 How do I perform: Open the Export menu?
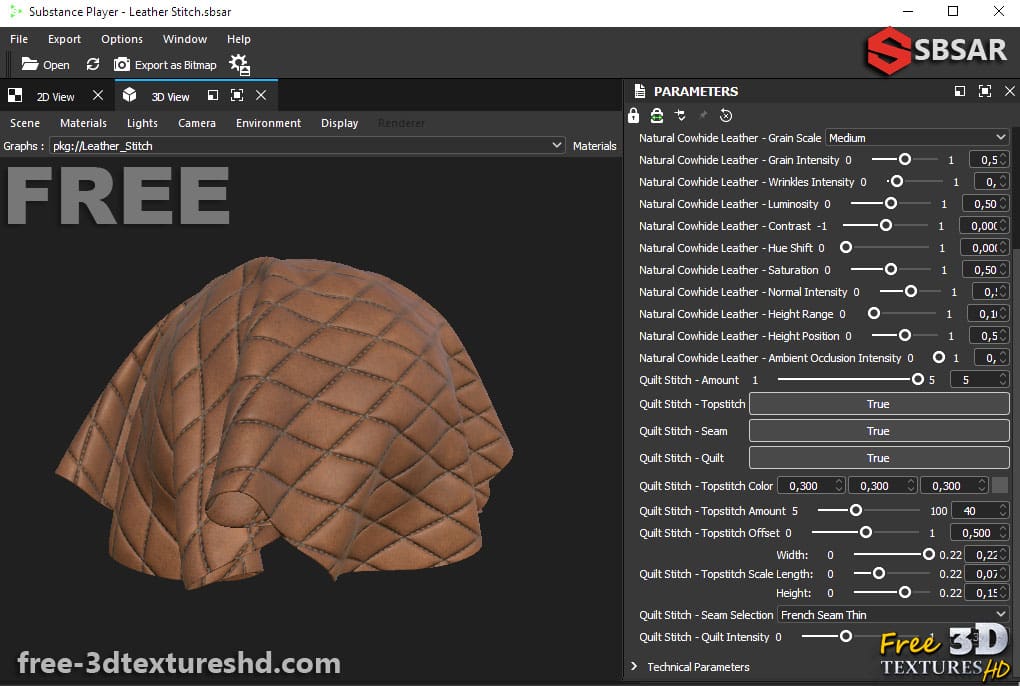point(64,39)
